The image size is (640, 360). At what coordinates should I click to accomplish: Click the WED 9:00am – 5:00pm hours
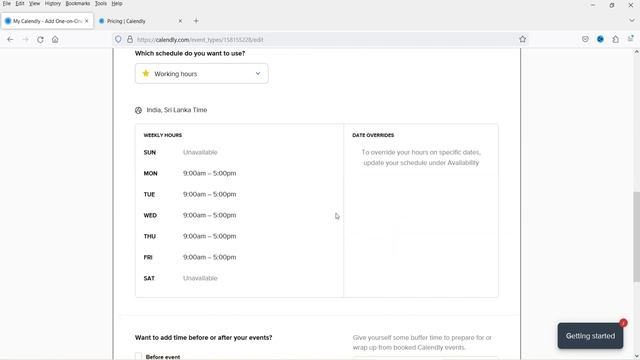pos(209,216)
